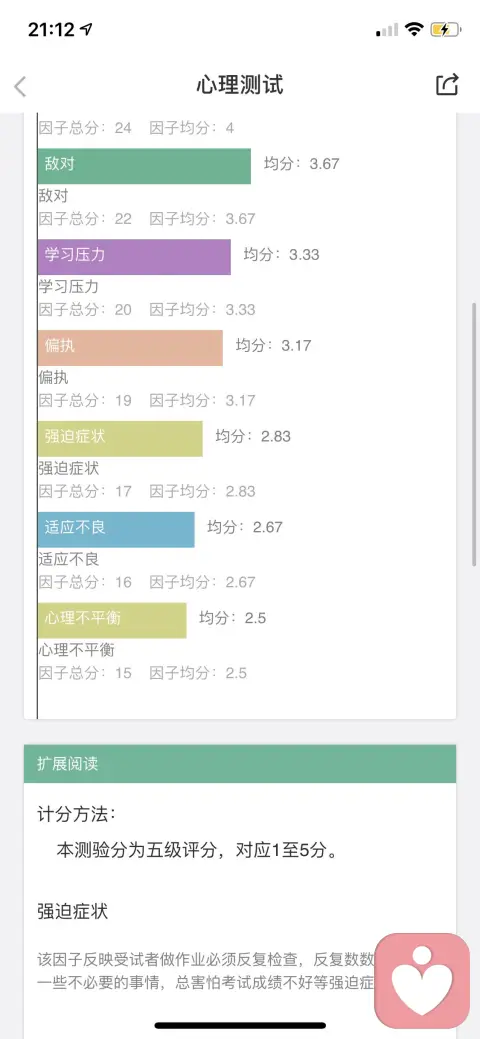Tap the battery charging indicator
This screenshot has height=1039, width=480.
(445, 29)
